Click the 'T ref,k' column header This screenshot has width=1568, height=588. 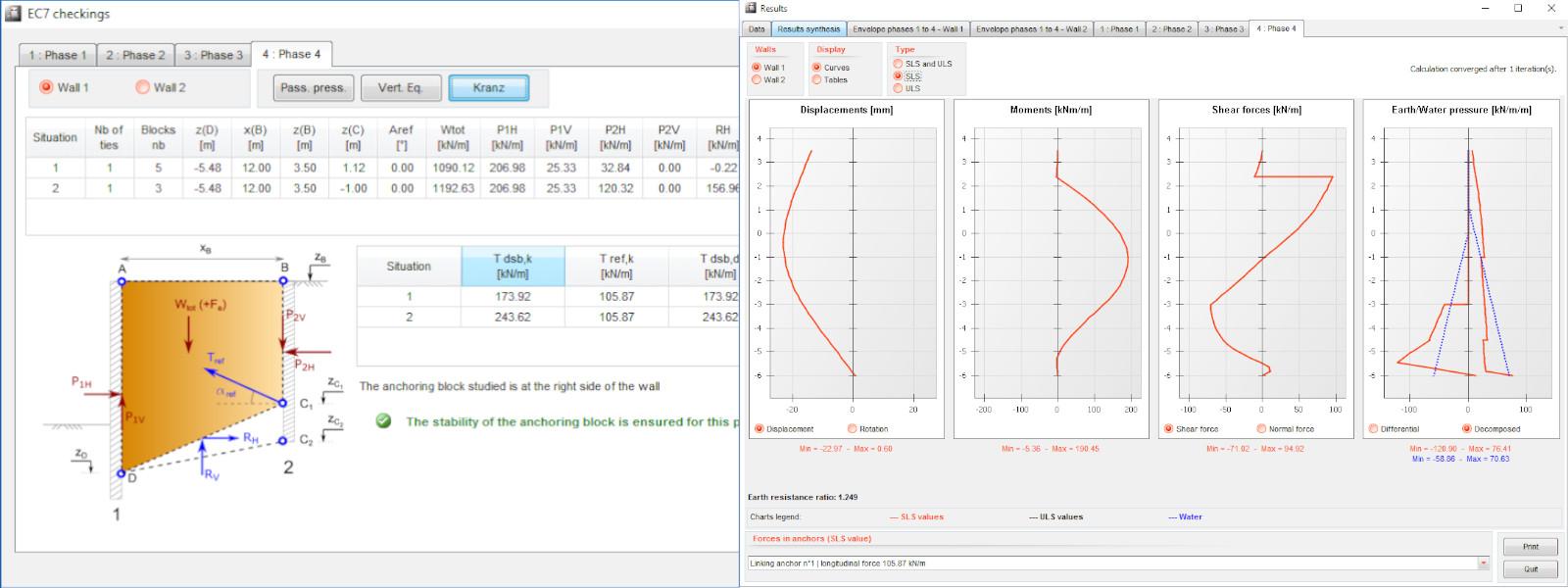(616, 266)
